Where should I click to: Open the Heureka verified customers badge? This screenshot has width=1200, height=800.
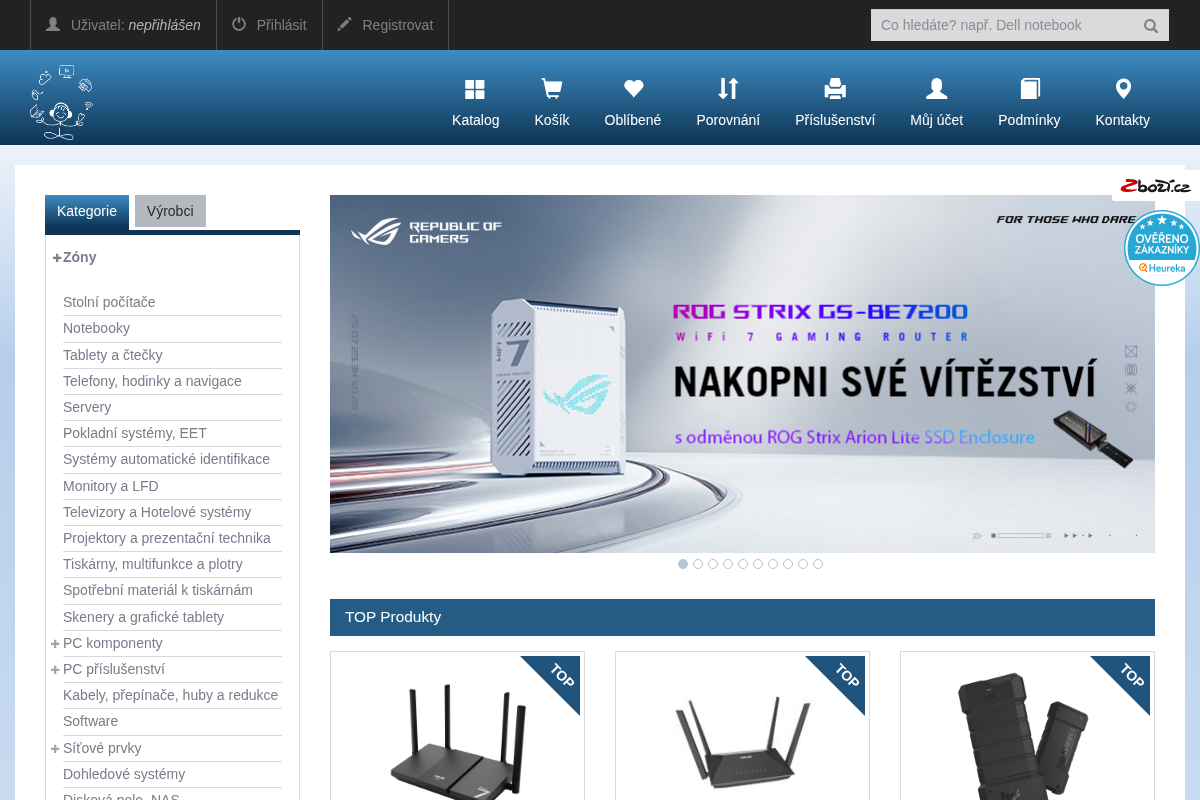(x=1162, y=248)
